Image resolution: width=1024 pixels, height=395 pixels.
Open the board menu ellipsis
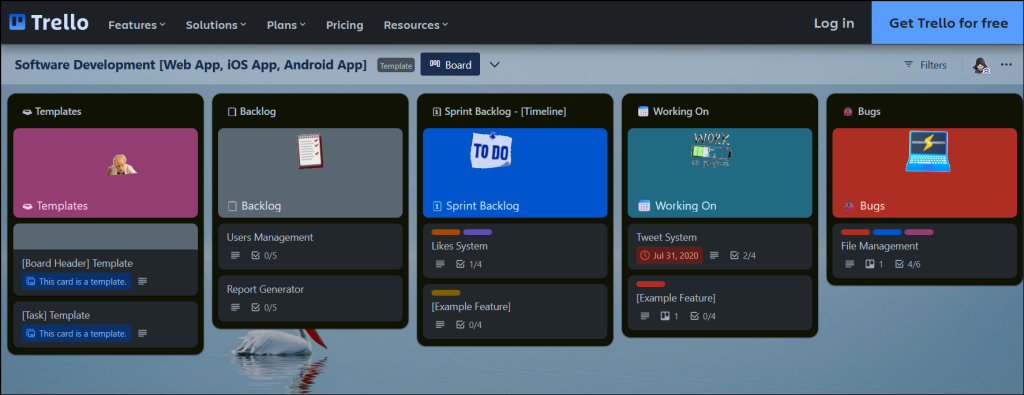(x=1006, y=65)
